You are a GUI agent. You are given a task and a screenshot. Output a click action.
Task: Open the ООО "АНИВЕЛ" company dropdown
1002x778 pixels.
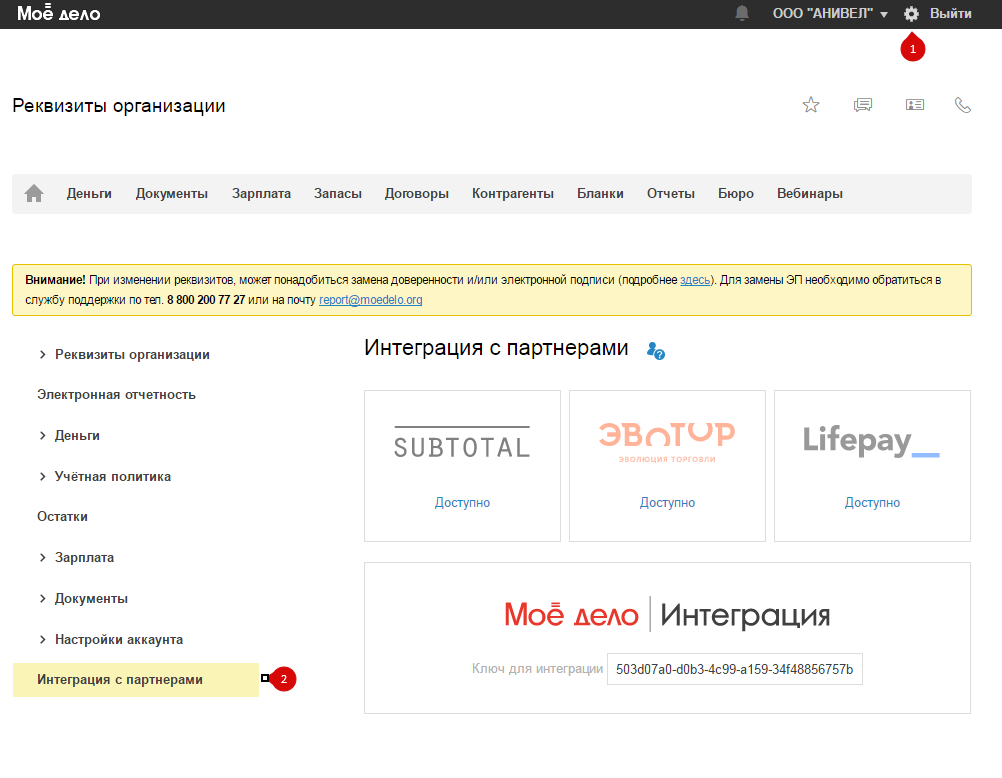(x=830, y=13)
